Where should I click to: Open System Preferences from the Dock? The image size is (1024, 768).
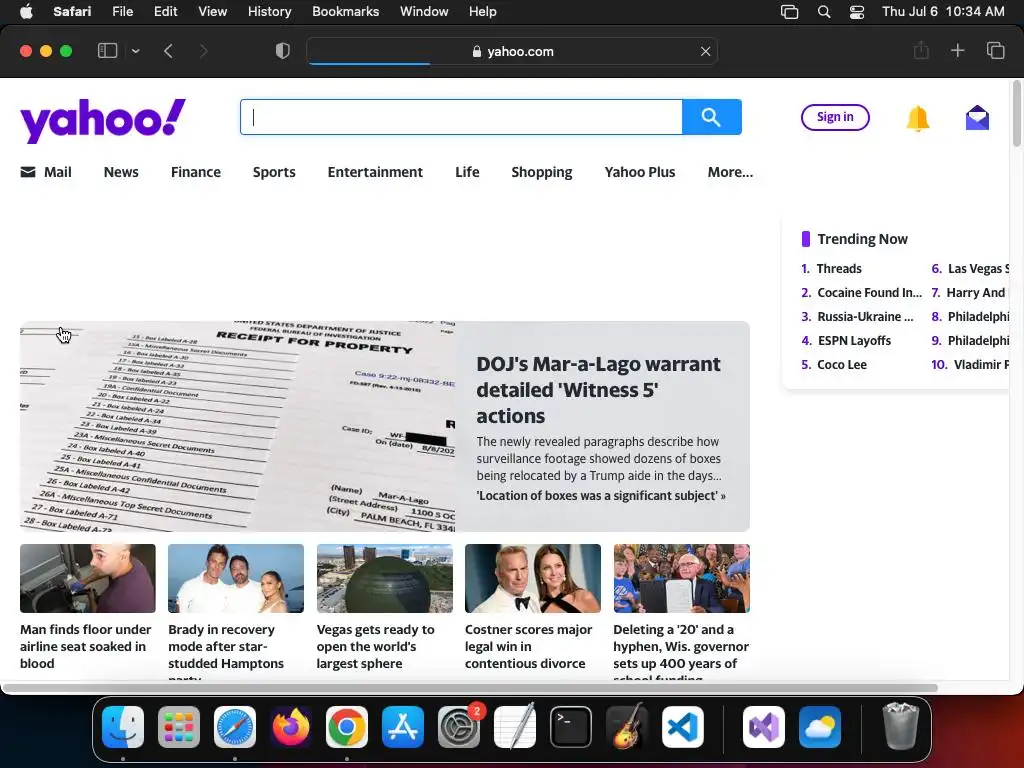[x=459, y=727]
